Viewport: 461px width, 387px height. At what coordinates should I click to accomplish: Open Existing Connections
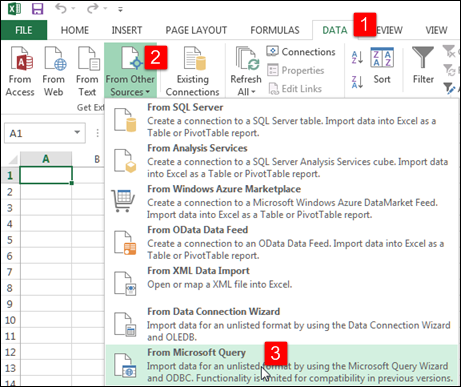(193, 71)
